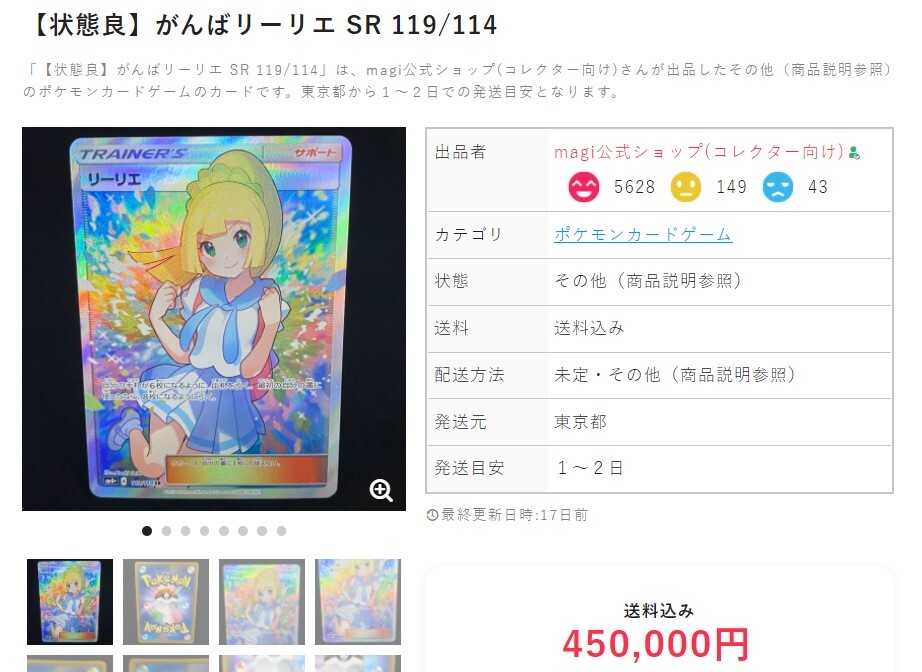The height and width of the screenshot is (672, 922).
Task: Click the 5628 positive review count
Action: tap(634, 187)
